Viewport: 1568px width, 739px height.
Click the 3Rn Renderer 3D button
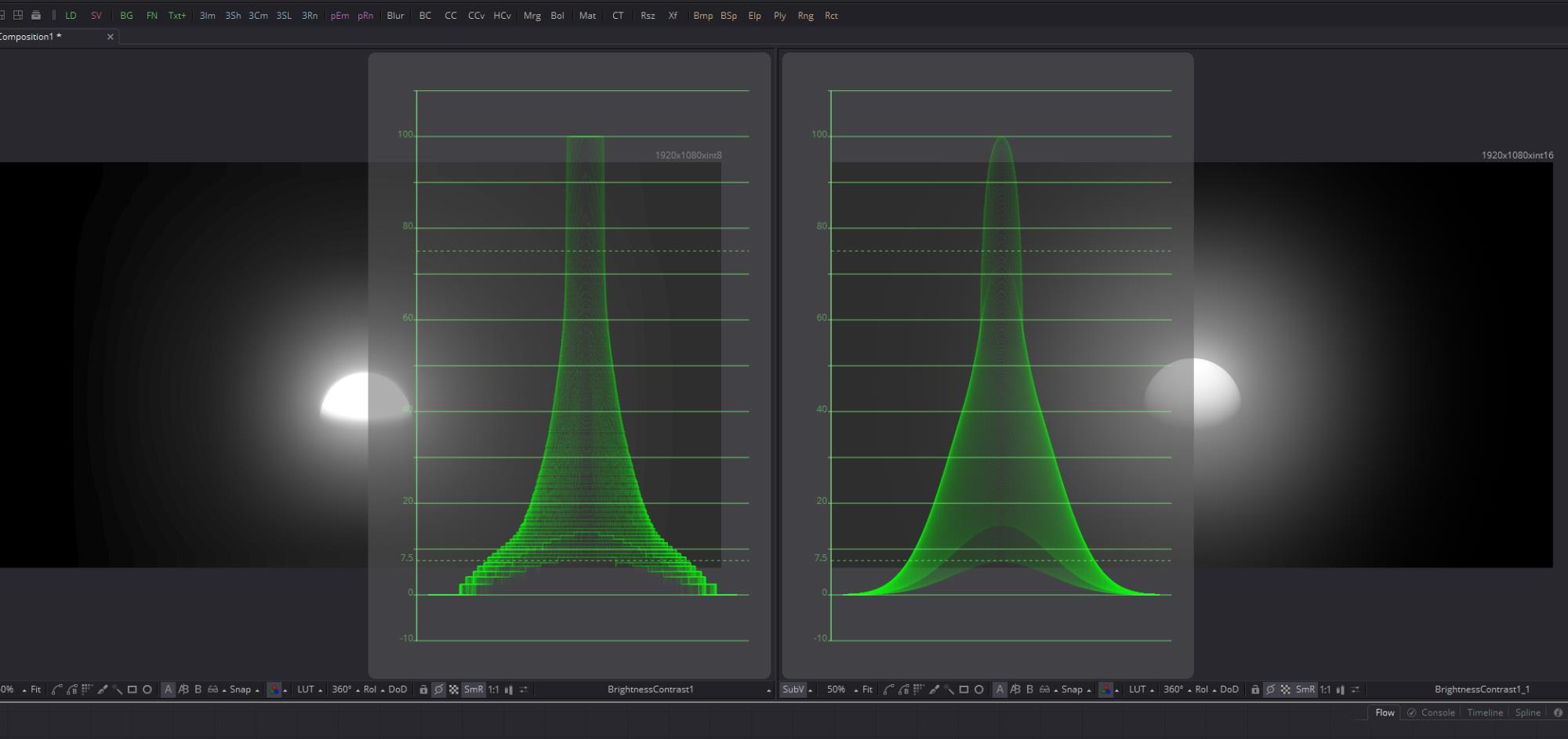[x=310, y=16]
